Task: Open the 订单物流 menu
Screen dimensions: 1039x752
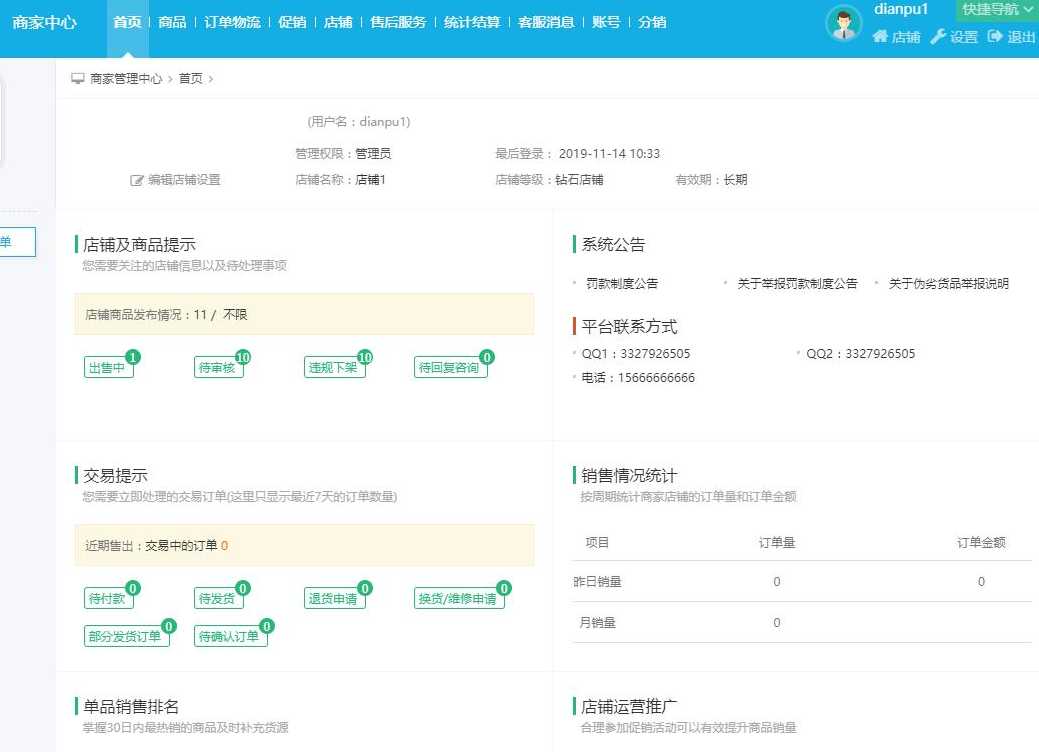Action: click(x=232, y=22)
